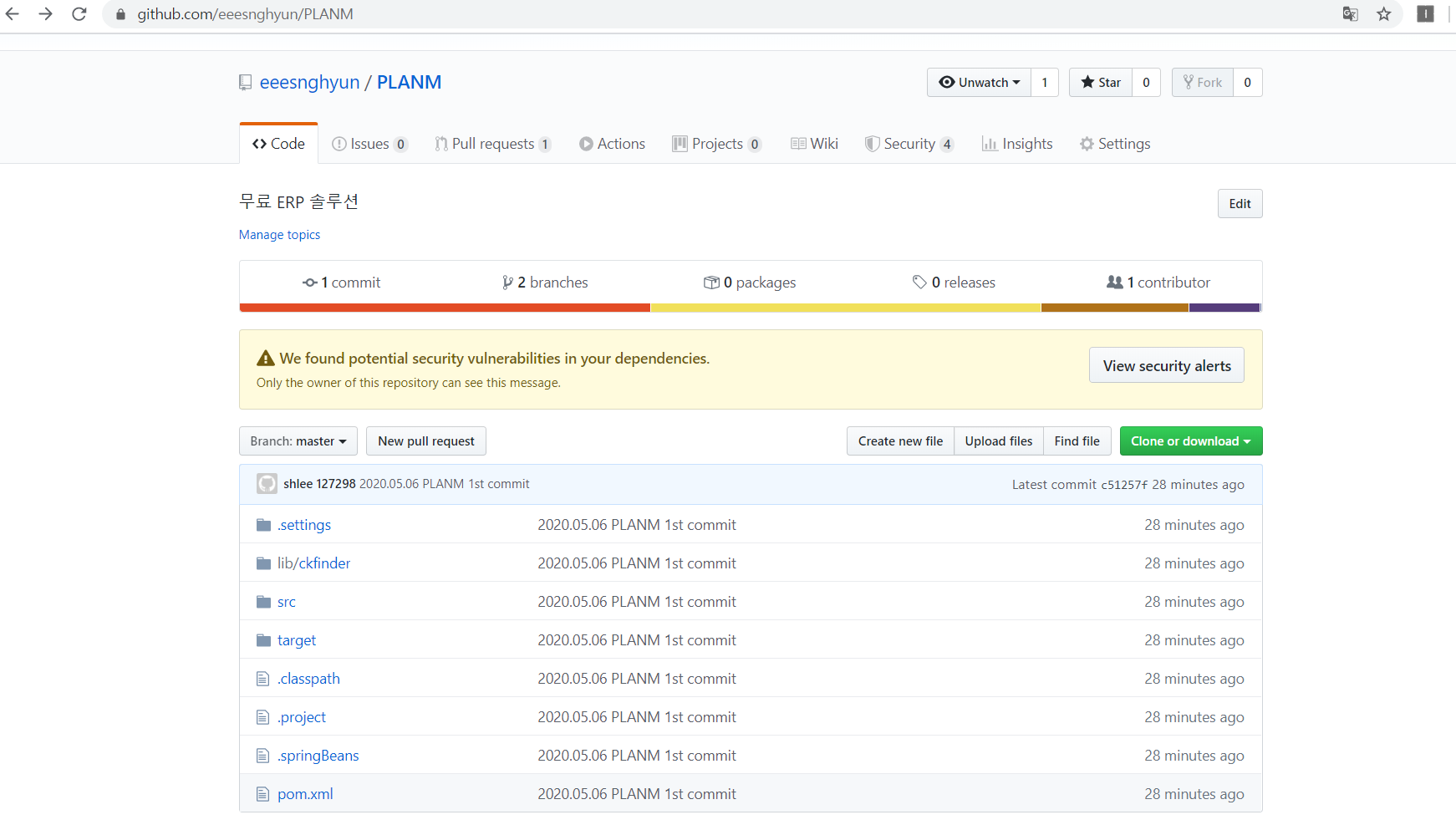
Task: Click the yellow segment of language bar
Action: tap(846, 308)
